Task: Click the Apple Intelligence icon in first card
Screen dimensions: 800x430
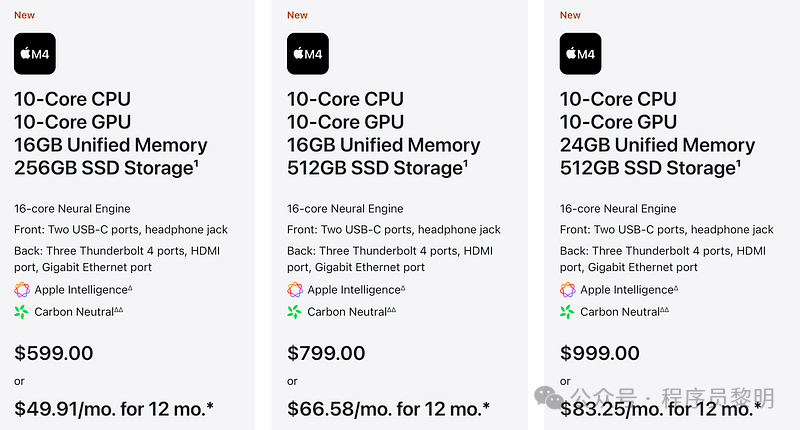Action: pyautogui.click(x=22, y=289)
